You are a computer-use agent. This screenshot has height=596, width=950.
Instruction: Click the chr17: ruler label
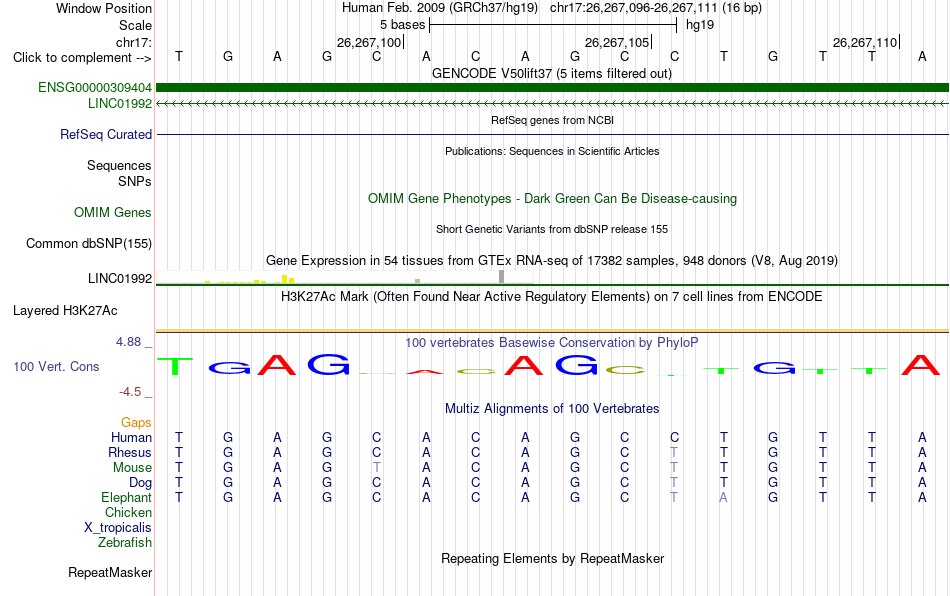pyautogui.click(x=133, y=42)
